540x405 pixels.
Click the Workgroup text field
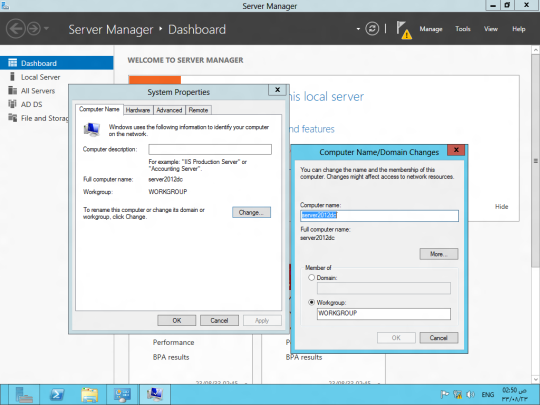[x=384, y=313]
